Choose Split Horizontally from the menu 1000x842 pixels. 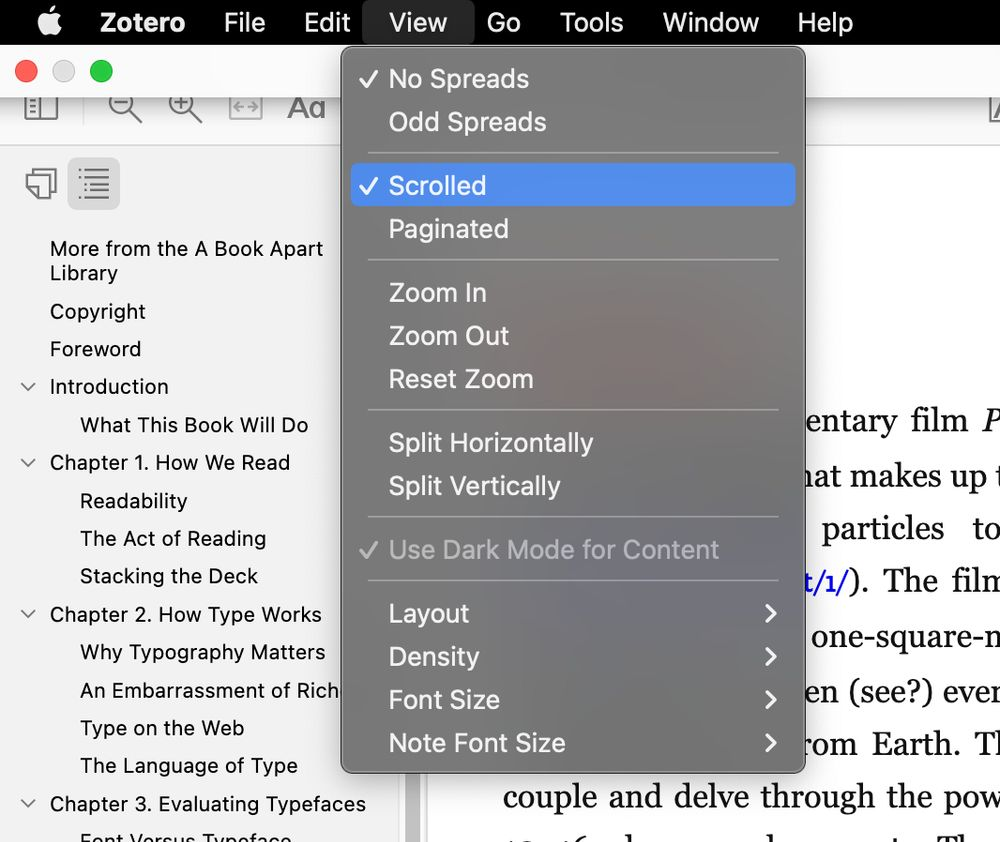[x=490, y=443]
